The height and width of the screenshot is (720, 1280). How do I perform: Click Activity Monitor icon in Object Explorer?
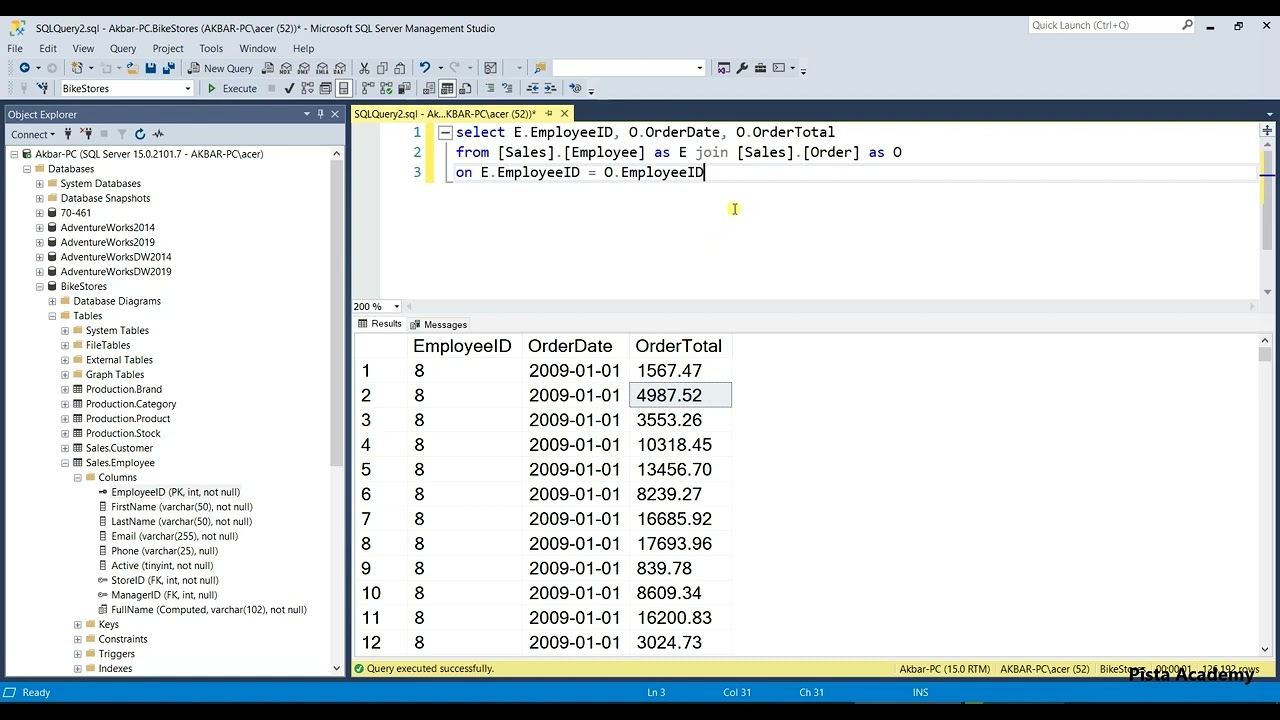158,134
